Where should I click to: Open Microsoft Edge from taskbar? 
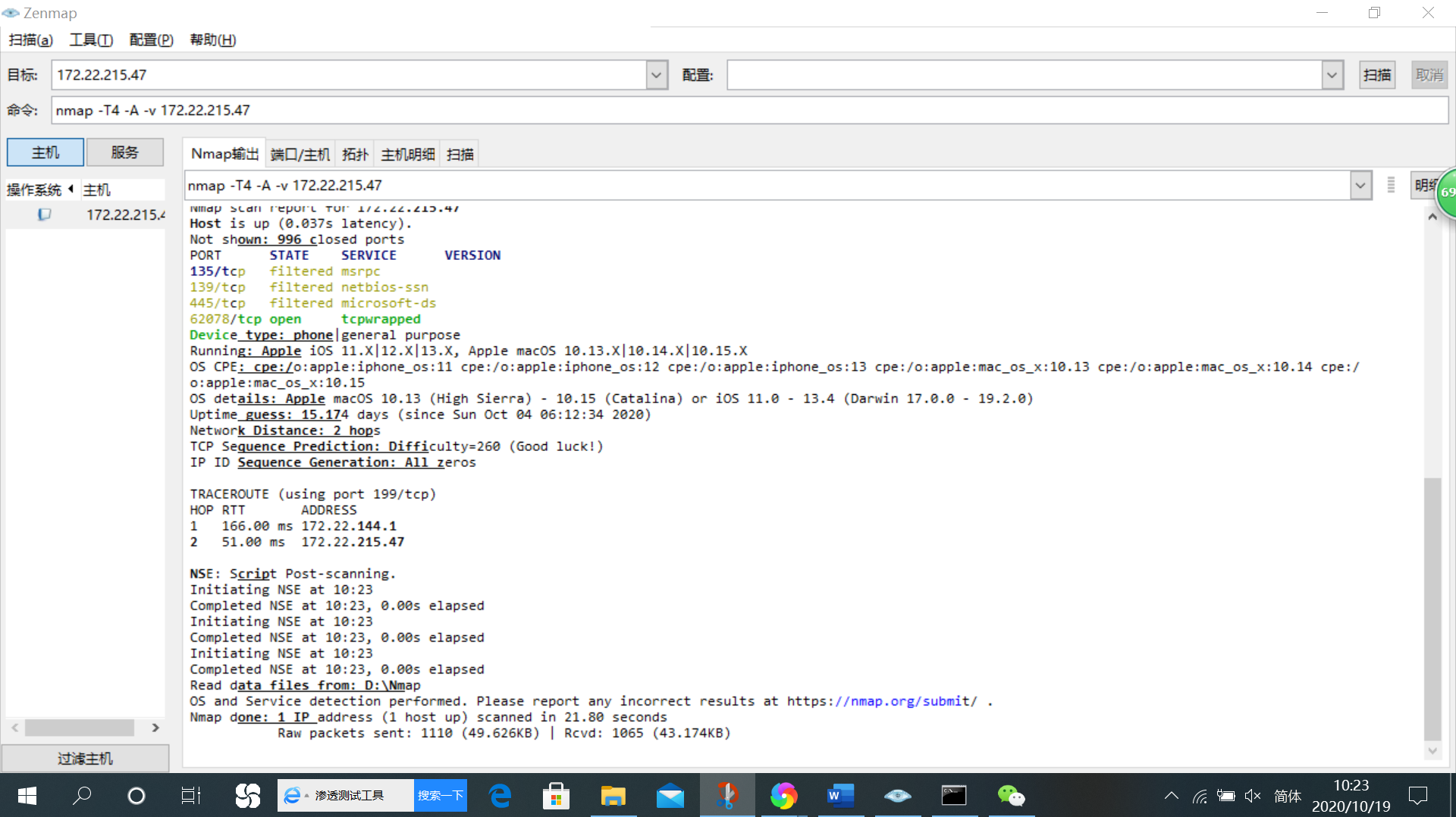(x=500, y=795)
